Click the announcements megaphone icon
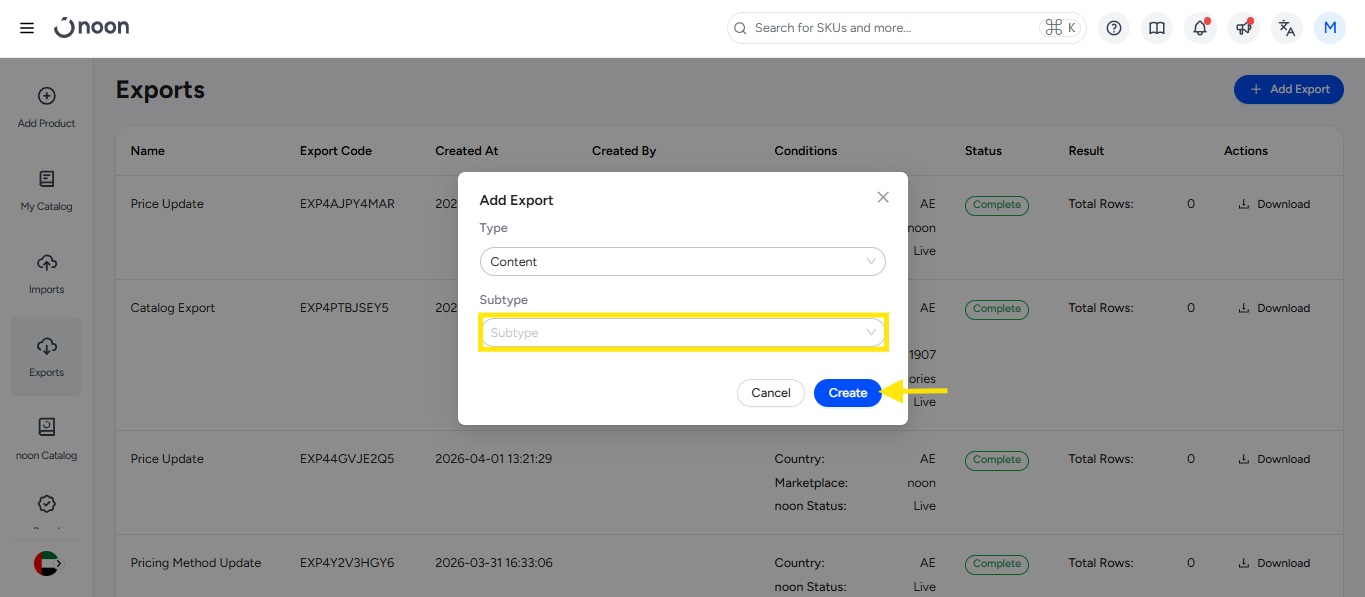The height and width of the screenshot is (597, 1365). click(1243, 28)
